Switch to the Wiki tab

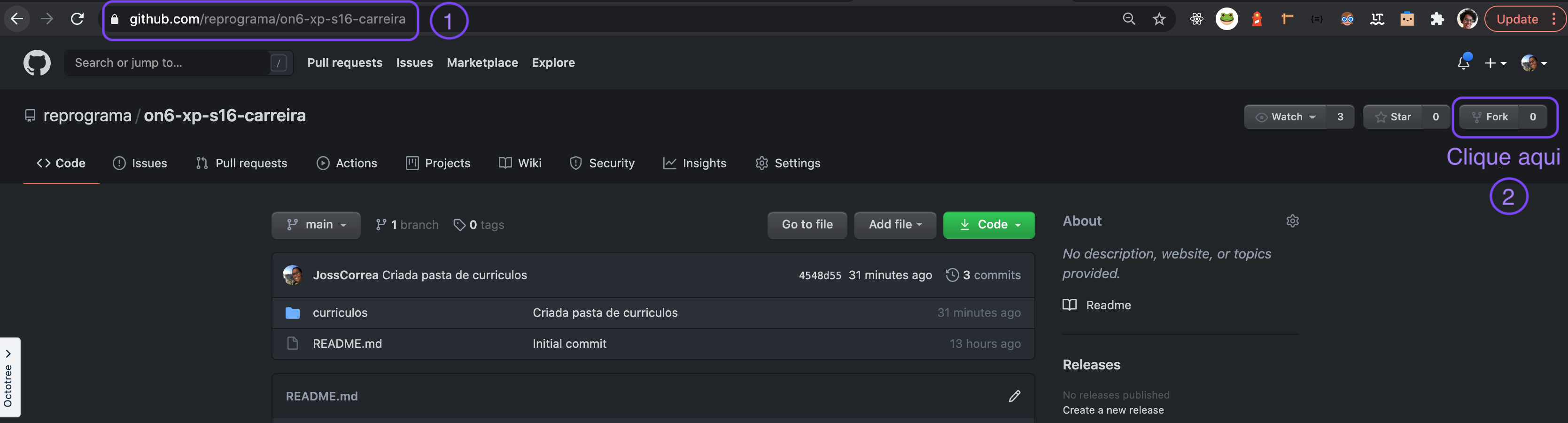[x=520, y=163]
